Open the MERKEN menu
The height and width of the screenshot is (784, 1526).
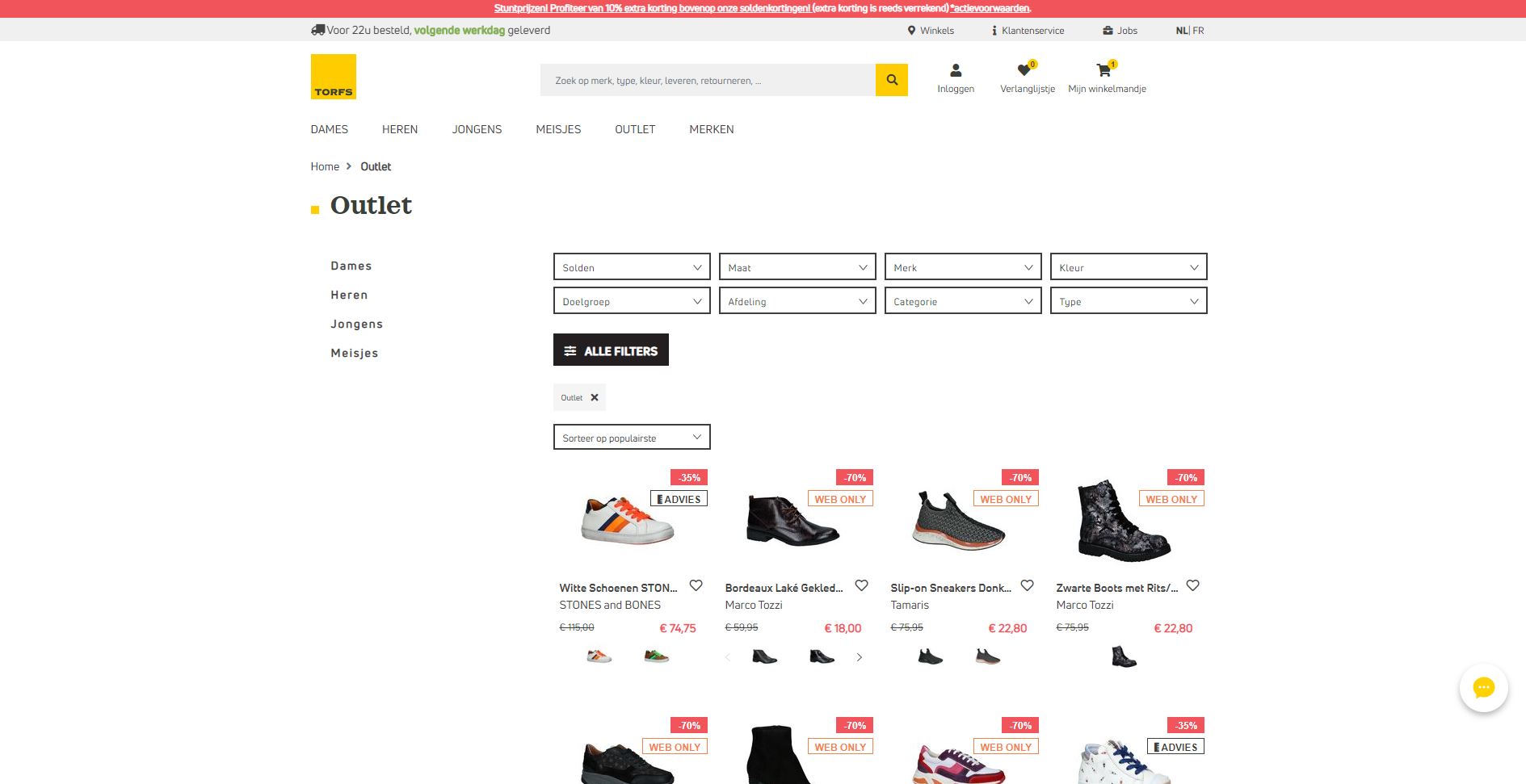(x=712, y=129)
